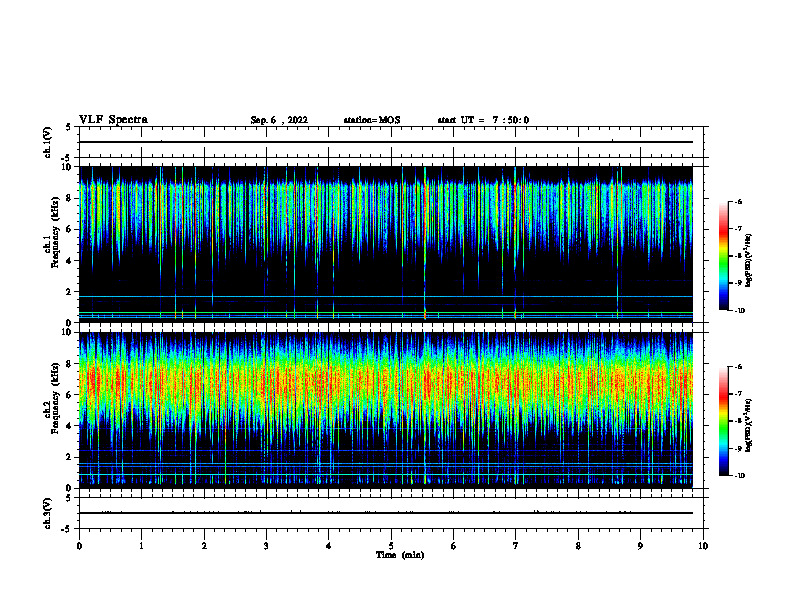Click the "-6" label on ch.1 colorbar
The height and width of the screenshot is (612, 792).
(x=738, y=202)
